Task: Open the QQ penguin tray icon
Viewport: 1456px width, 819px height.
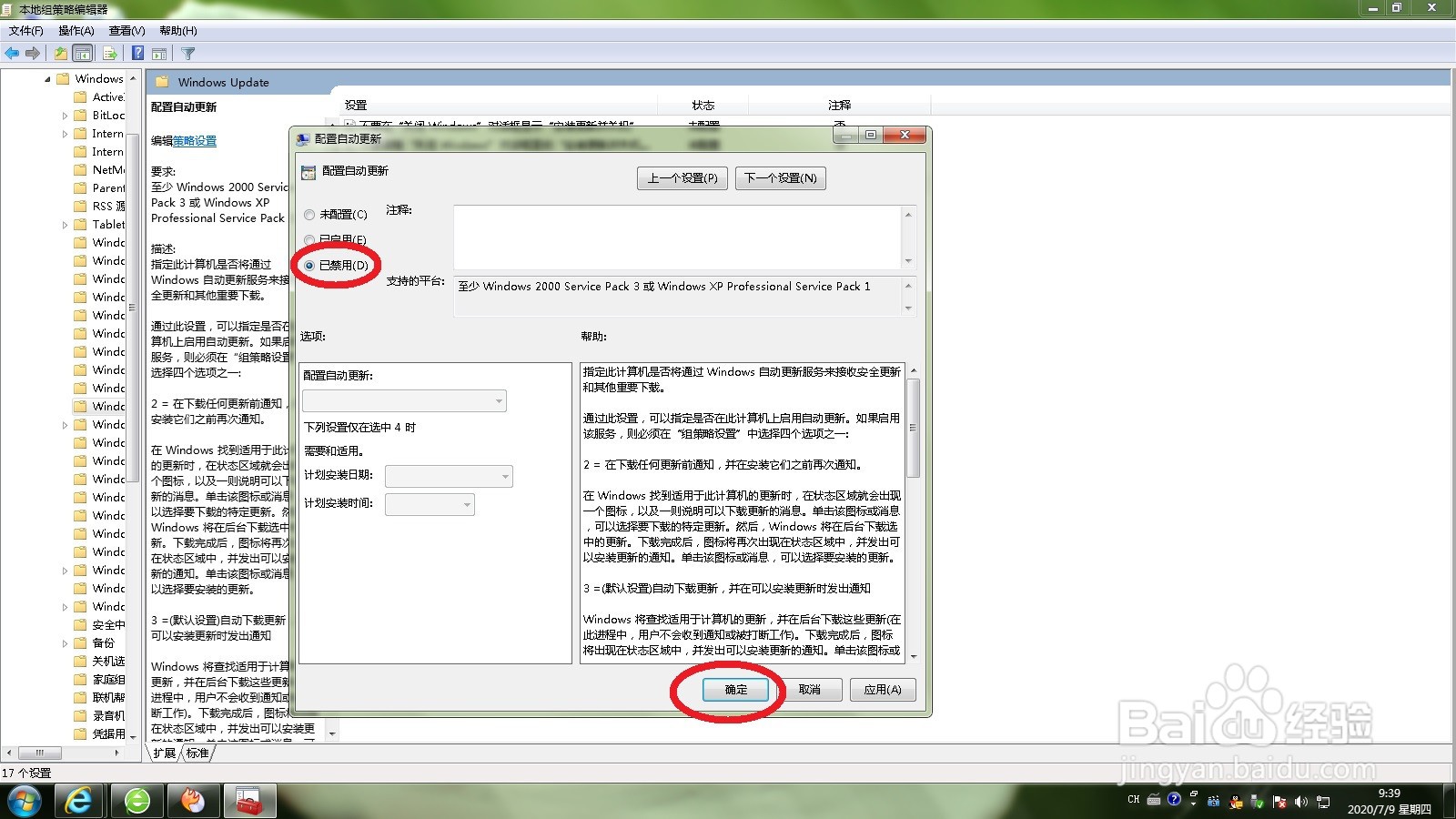Action: click(1236, 802)
